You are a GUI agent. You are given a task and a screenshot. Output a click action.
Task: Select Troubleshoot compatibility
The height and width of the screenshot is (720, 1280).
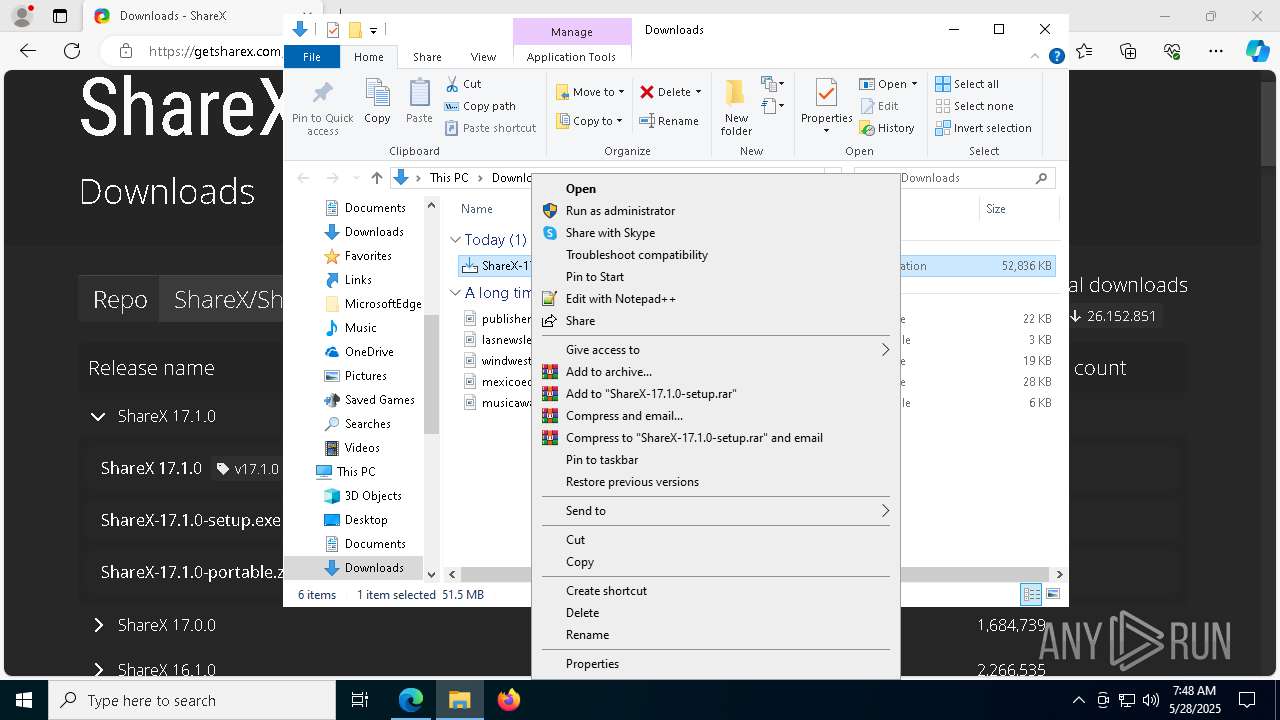(x=636, y=255)
